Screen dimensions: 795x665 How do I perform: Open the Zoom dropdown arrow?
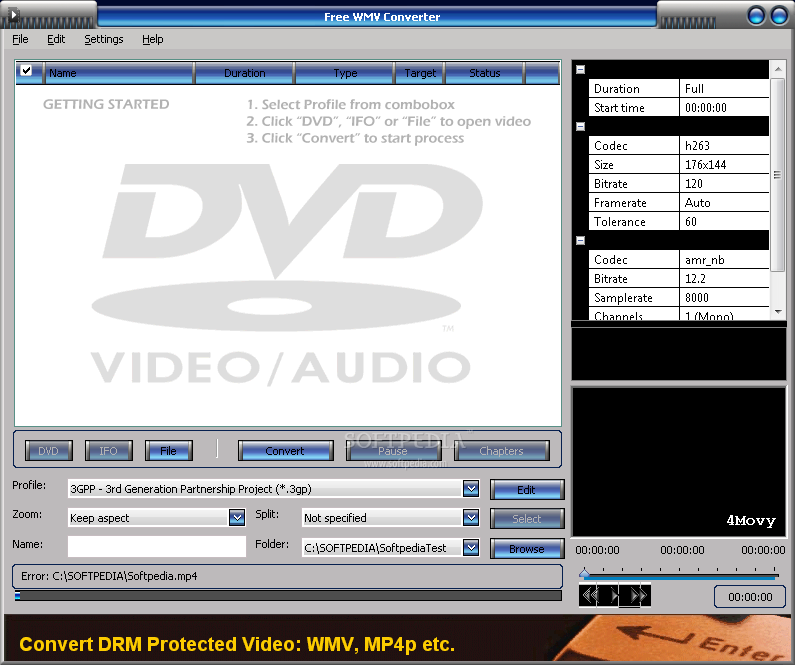[x=237, y=518]
